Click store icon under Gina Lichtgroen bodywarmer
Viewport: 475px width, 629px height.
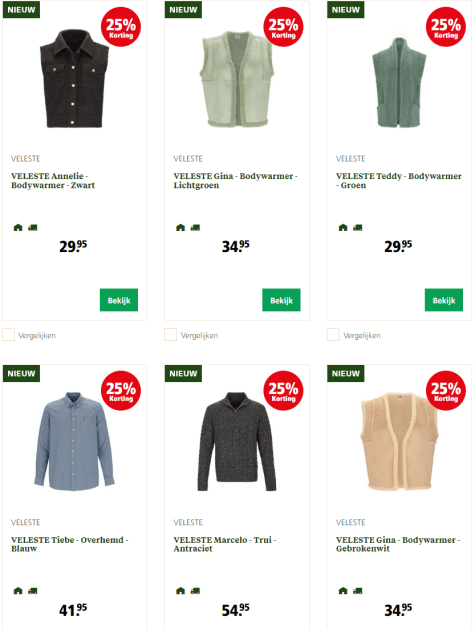click(181, 227)
